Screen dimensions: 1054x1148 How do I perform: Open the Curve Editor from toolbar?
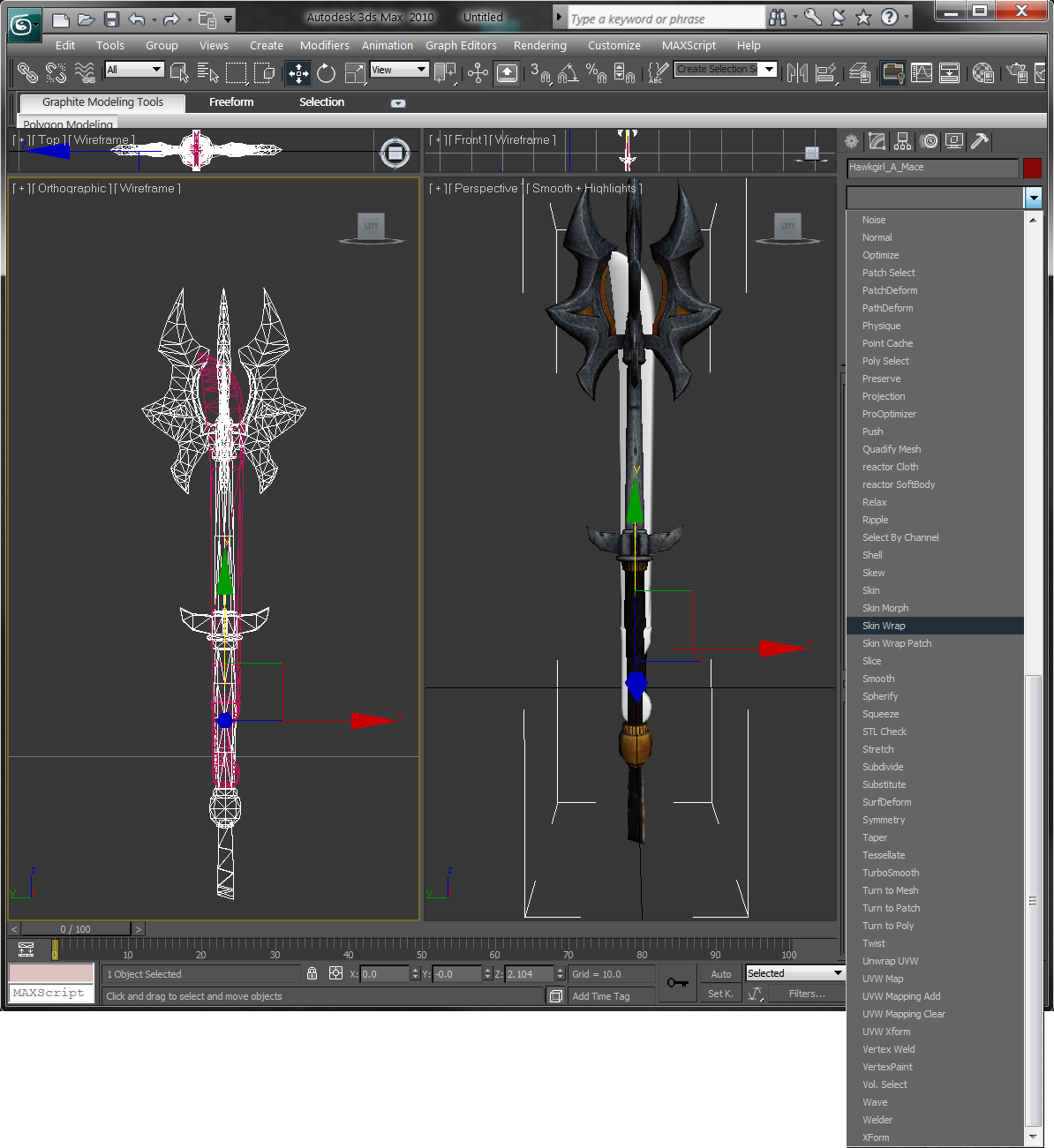point(921,73)
